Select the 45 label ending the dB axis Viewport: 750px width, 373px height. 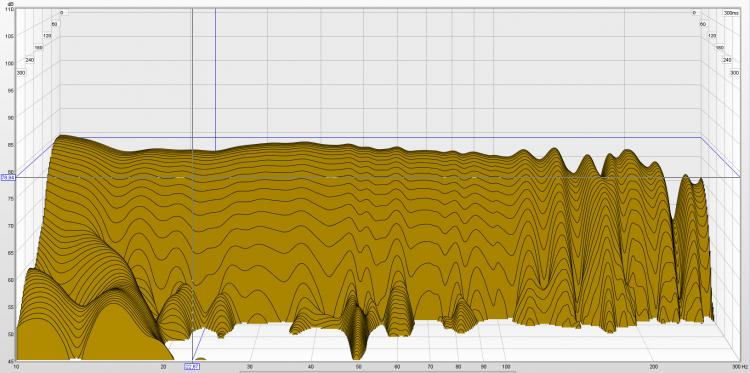[x=11, y=361]
